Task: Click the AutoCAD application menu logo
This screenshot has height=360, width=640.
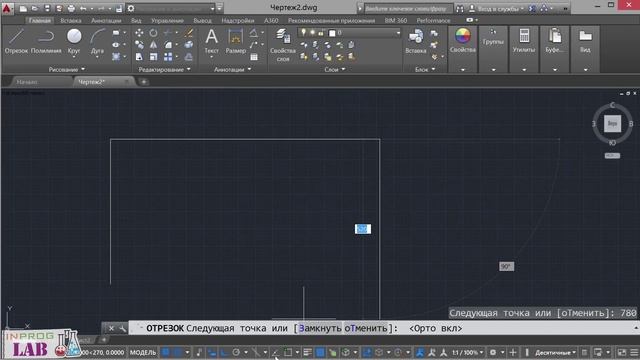Action: 7,8
